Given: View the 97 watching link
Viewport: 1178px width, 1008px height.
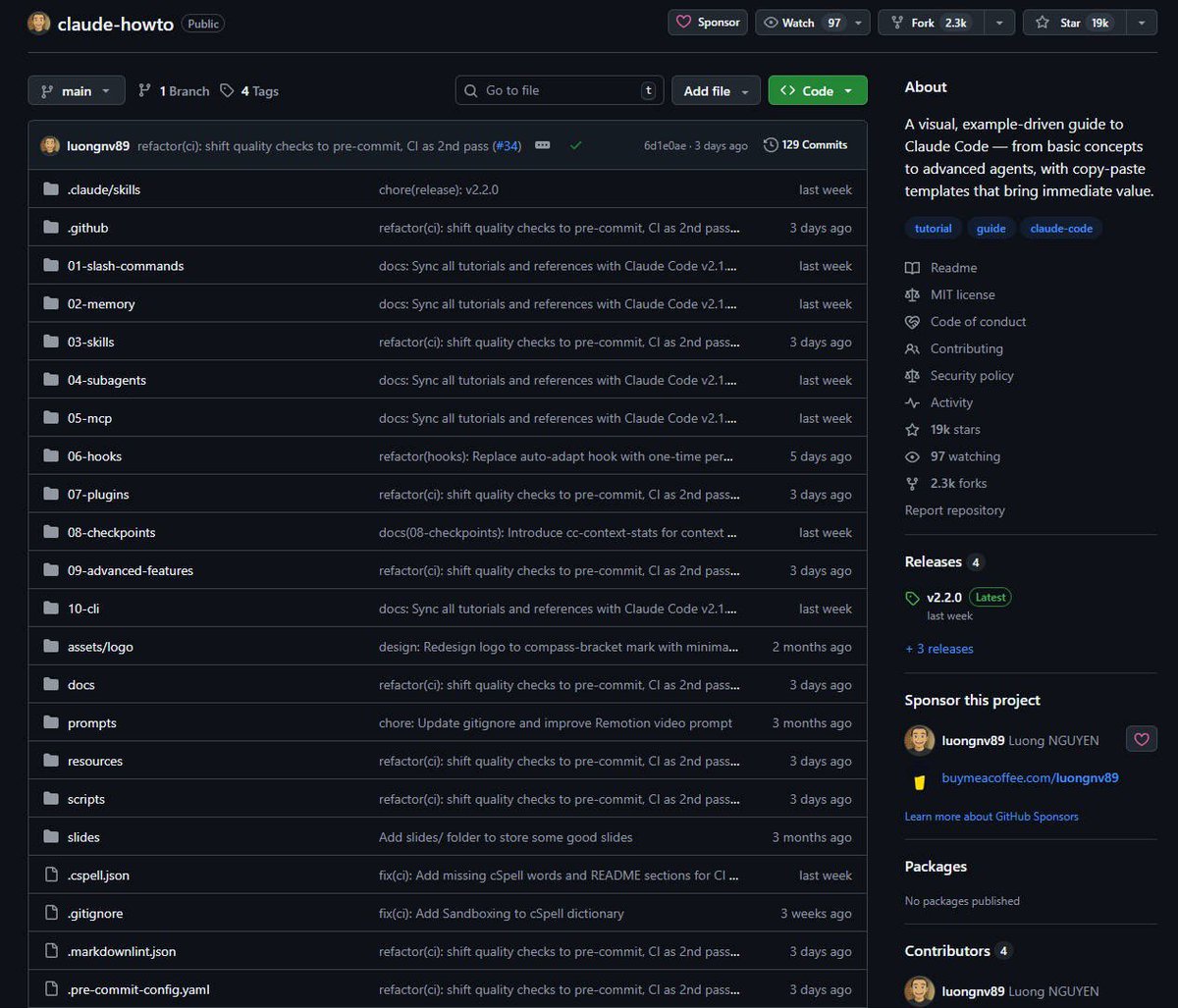Looking at the screenshot, I should tap(953, 456).
